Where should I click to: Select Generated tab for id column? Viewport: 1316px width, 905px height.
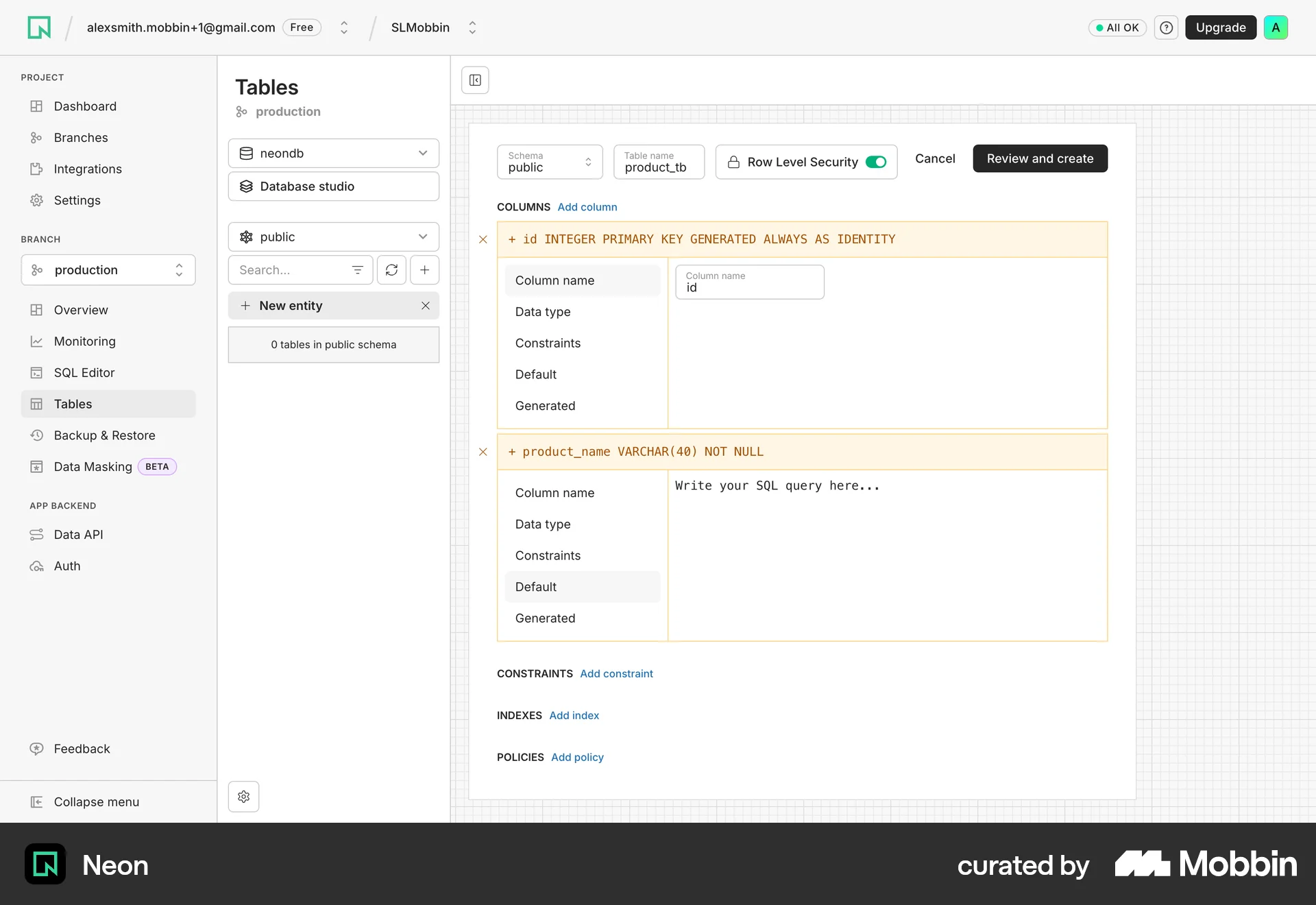coord(583,406)
